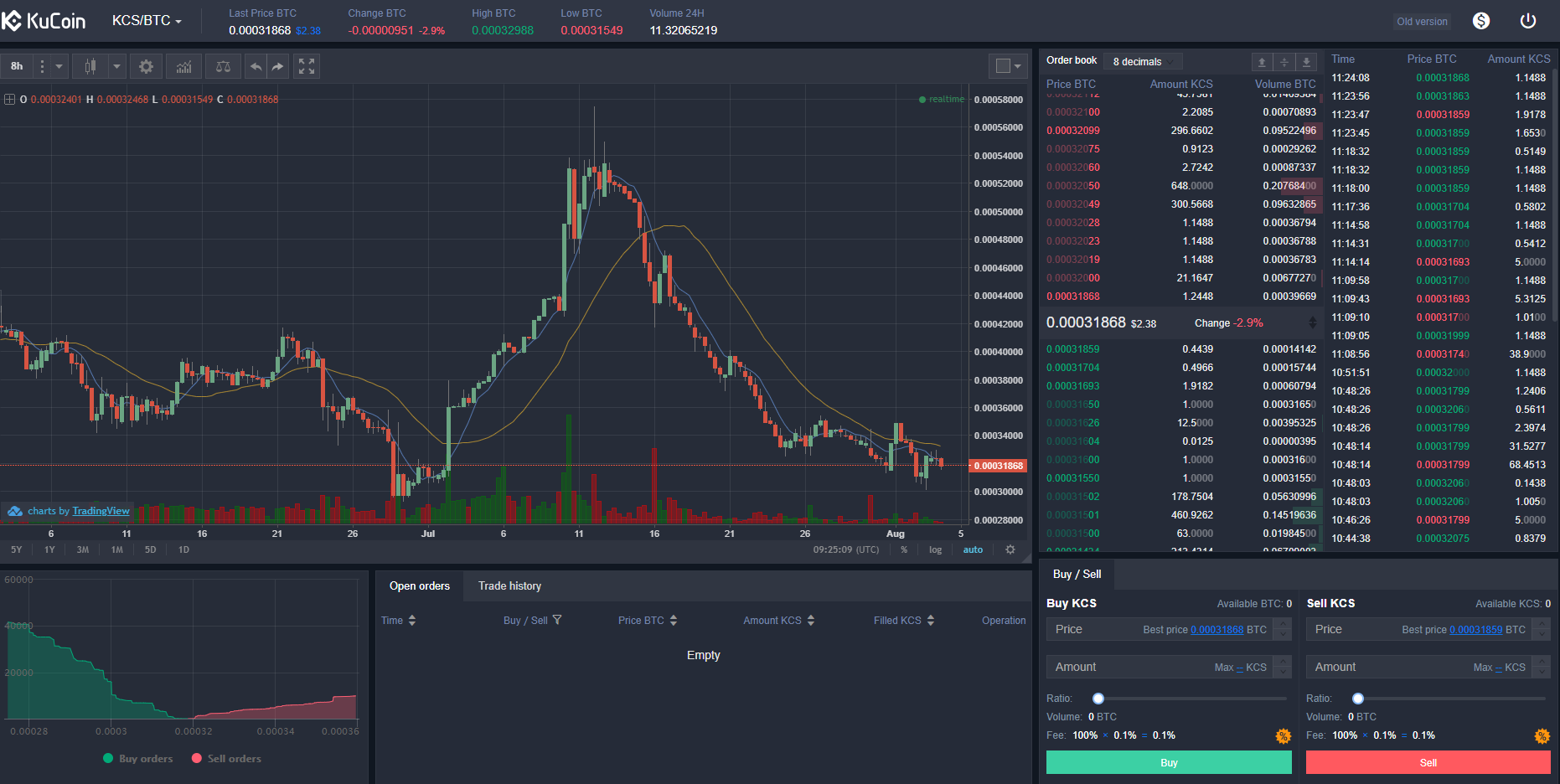Adjust the Buy Amount stepper arrows
Image resolution: width=1560 pixels, height=784 pixels.
[1283, 667]
